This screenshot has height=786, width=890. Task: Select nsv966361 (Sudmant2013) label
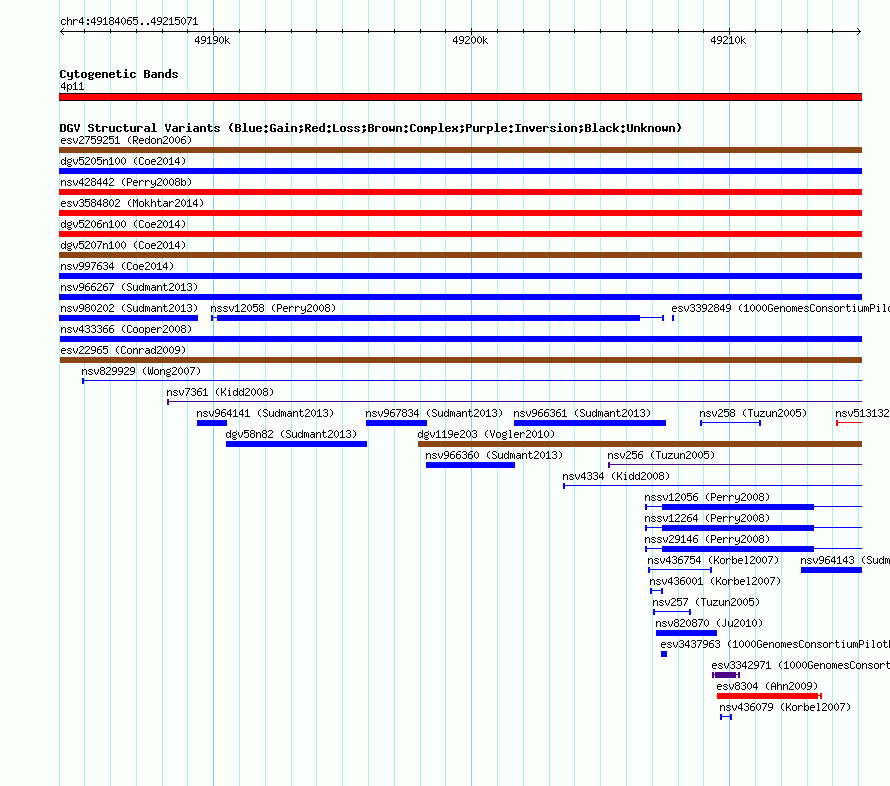coord(582,413)
